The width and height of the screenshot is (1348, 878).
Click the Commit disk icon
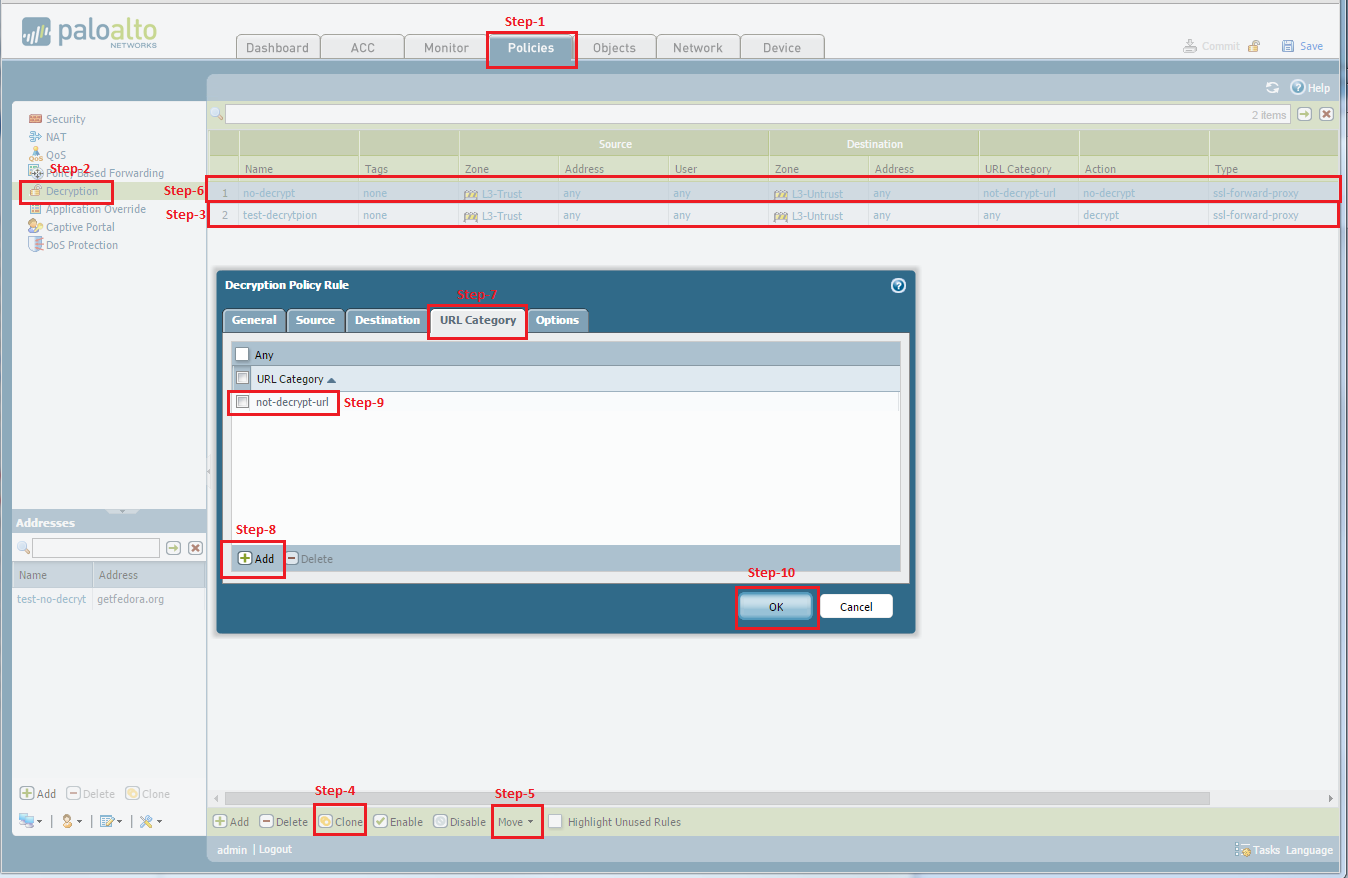[1190, 46]
